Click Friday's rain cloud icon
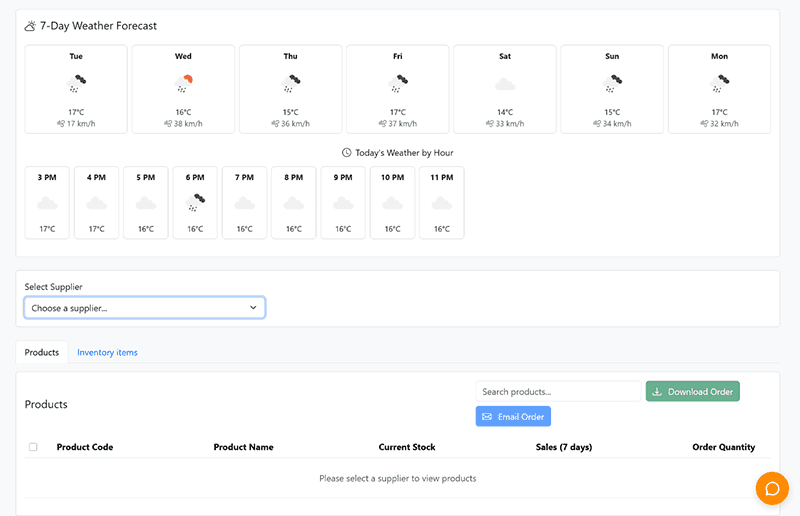The height and width of the screenshot is (516, 800). click(397, 83)
